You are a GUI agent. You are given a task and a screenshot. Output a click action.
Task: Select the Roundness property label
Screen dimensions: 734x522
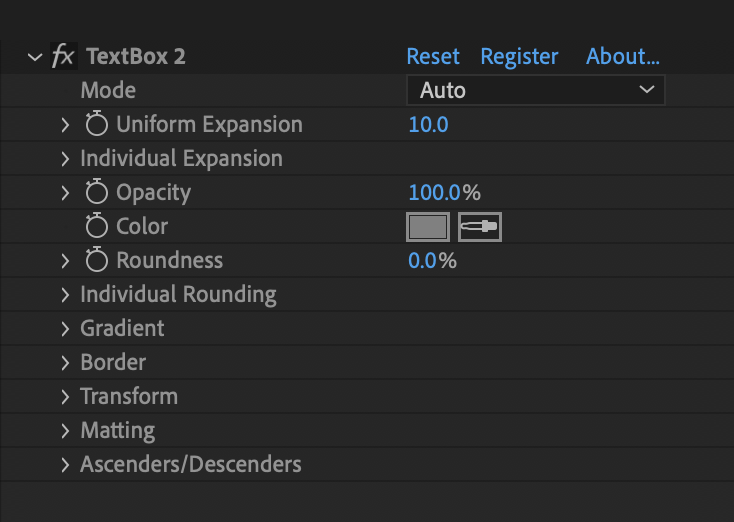[169, 260]
